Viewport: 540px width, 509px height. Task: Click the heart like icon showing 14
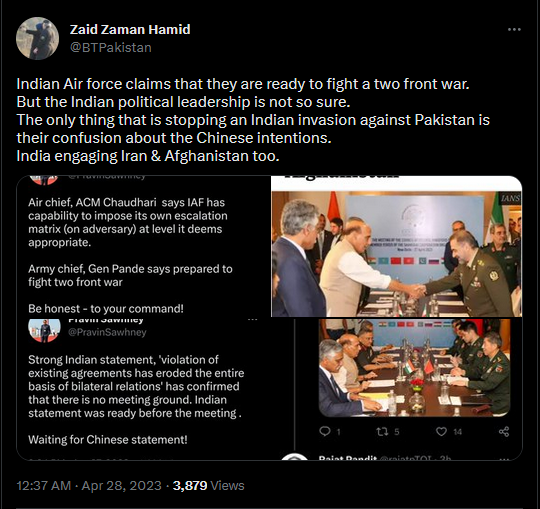(442, 432)
